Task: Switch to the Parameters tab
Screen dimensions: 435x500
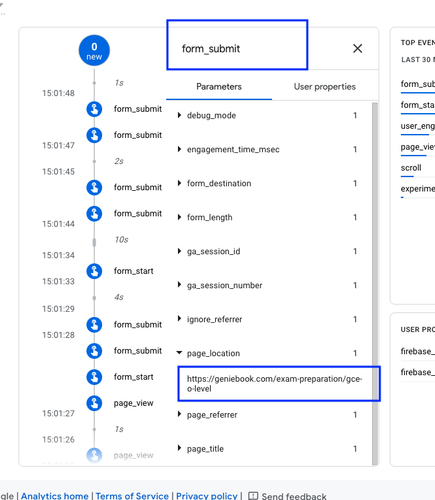Action: tap(219, 87)
